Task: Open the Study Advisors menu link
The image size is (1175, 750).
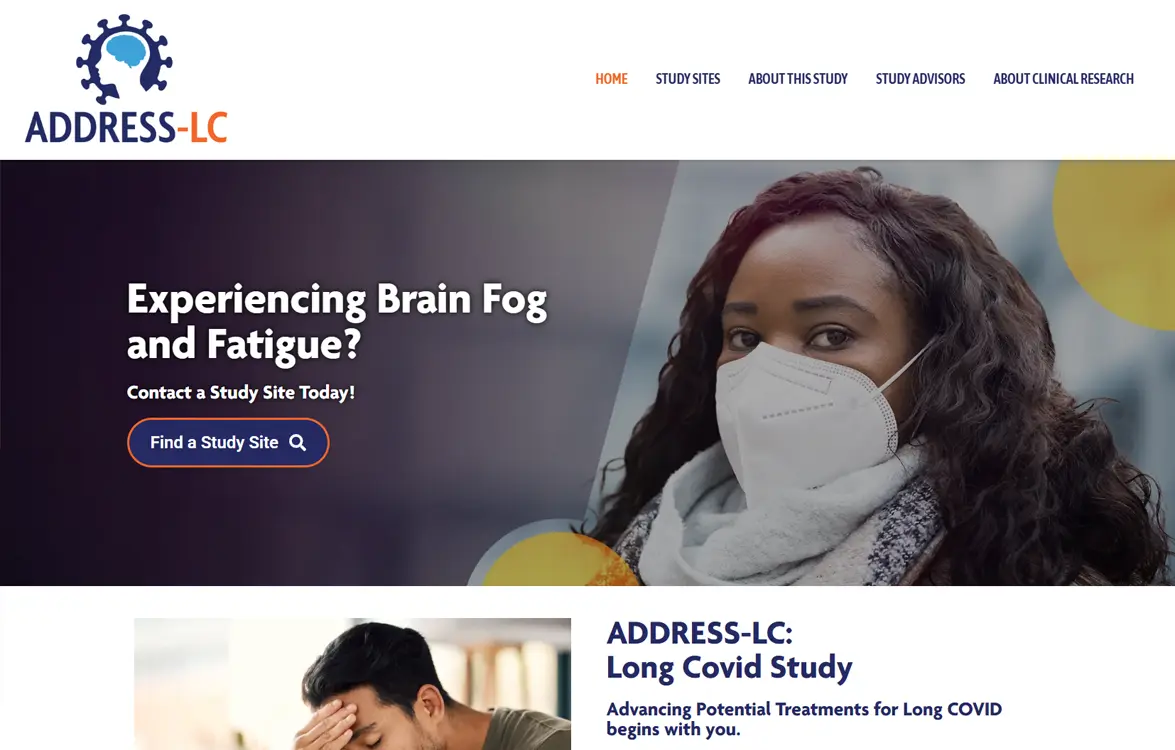Action: tap(920, 79)
